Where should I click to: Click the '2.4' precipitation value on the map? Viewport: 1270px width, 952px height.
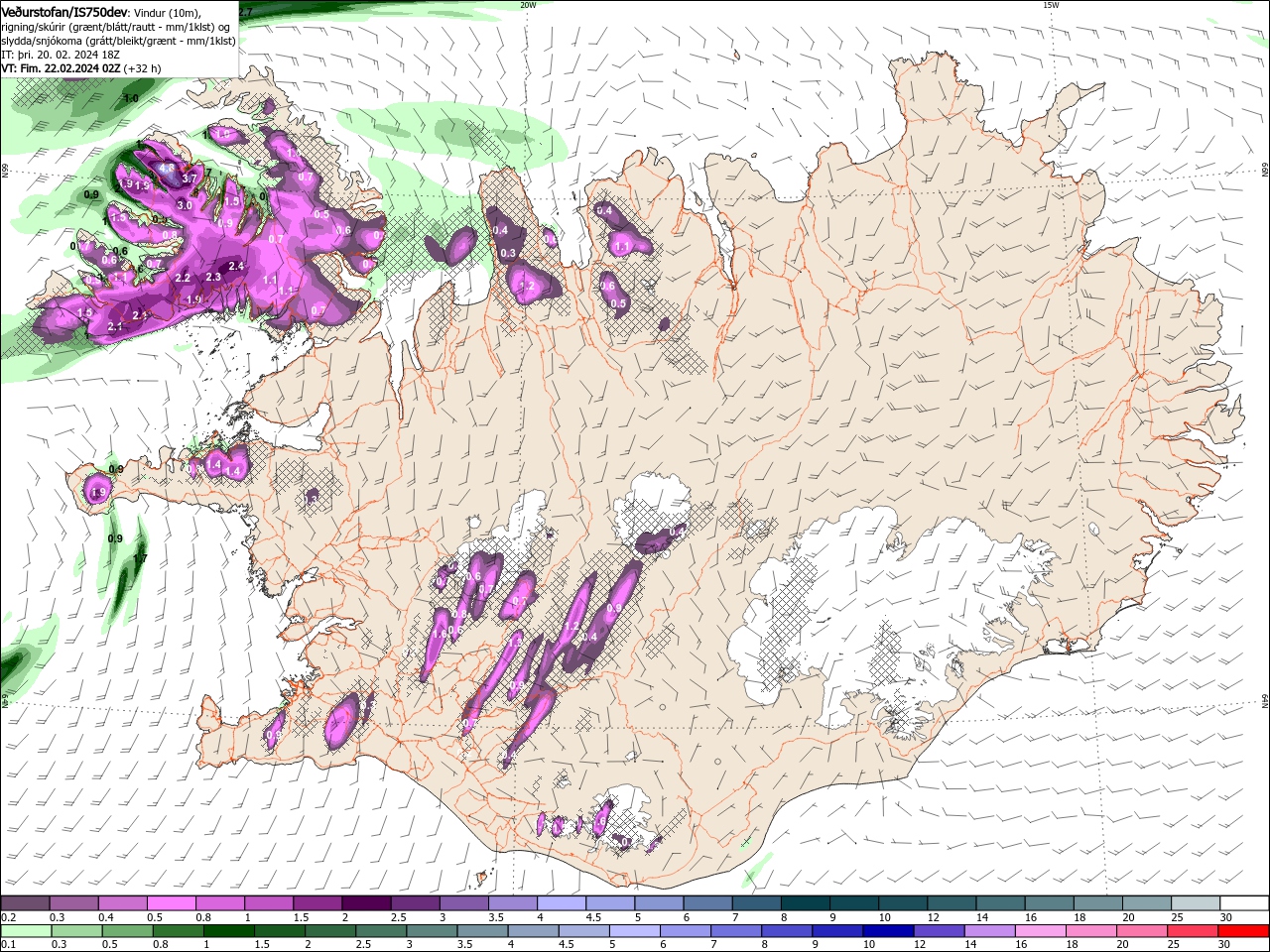coord(236,266)
